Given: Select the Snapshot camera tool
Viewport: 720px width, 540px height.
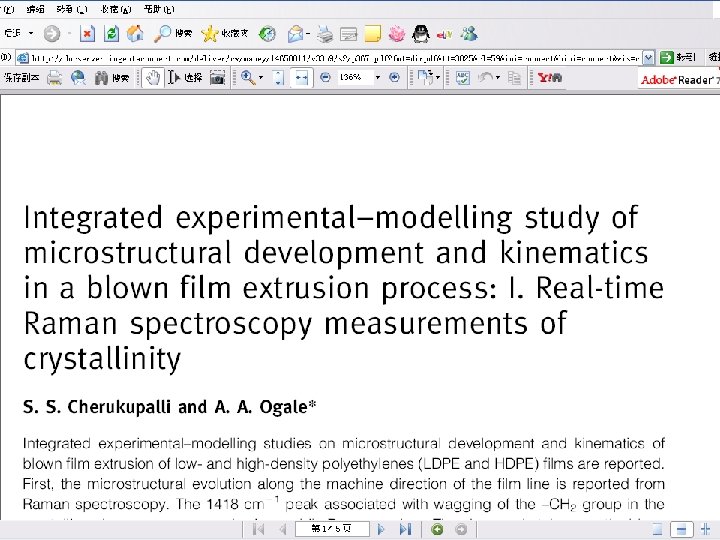Looking at the screenshot, I should point(217,78).
